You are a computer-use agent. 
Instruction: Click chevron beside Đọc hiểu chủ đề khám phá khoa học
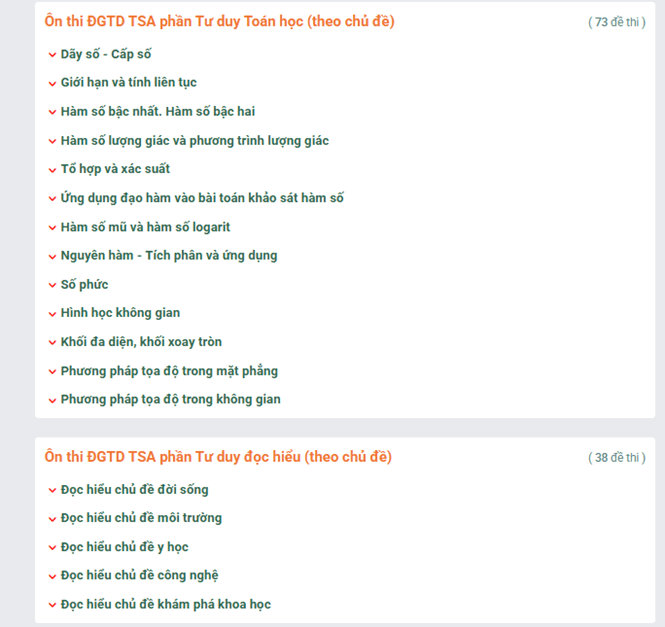pos(52,605)
